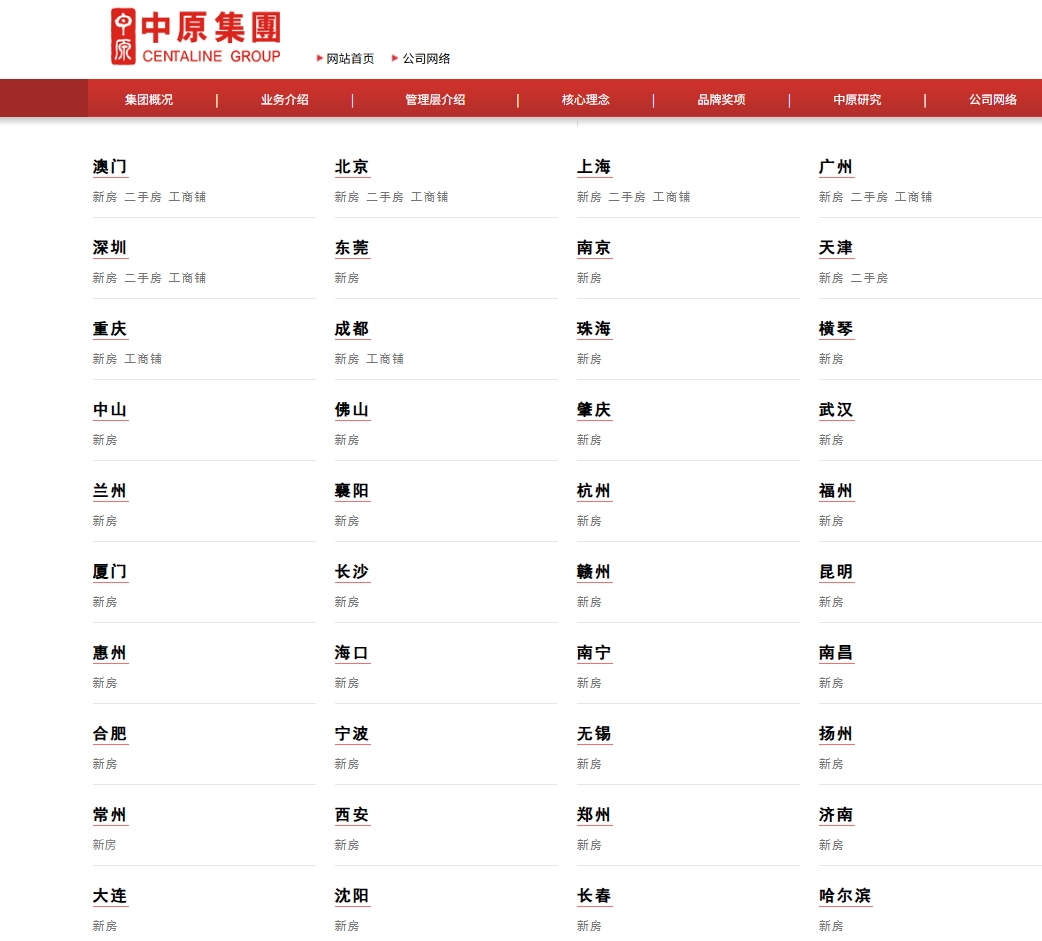Select 中原研究 in the navigation bar
1042x941 pixels.
tap(857, 100)
